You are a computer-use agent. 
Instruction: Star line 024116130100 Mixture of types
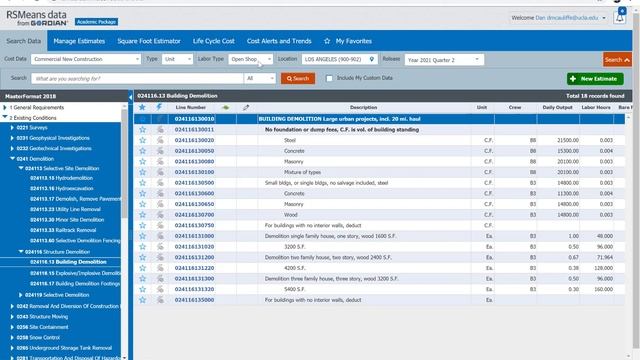pos(142,172)
